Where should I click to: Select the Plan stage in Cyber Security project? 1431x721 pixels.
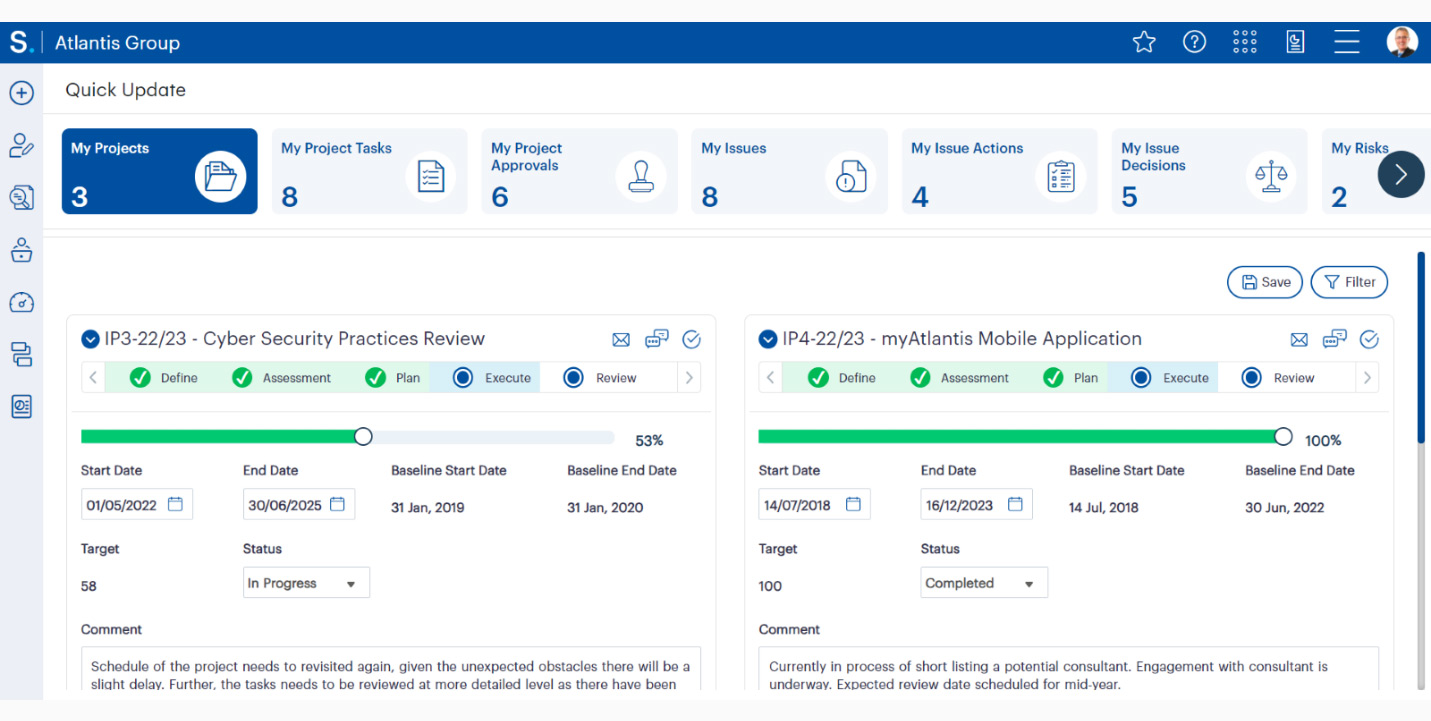tap(393, 378)
